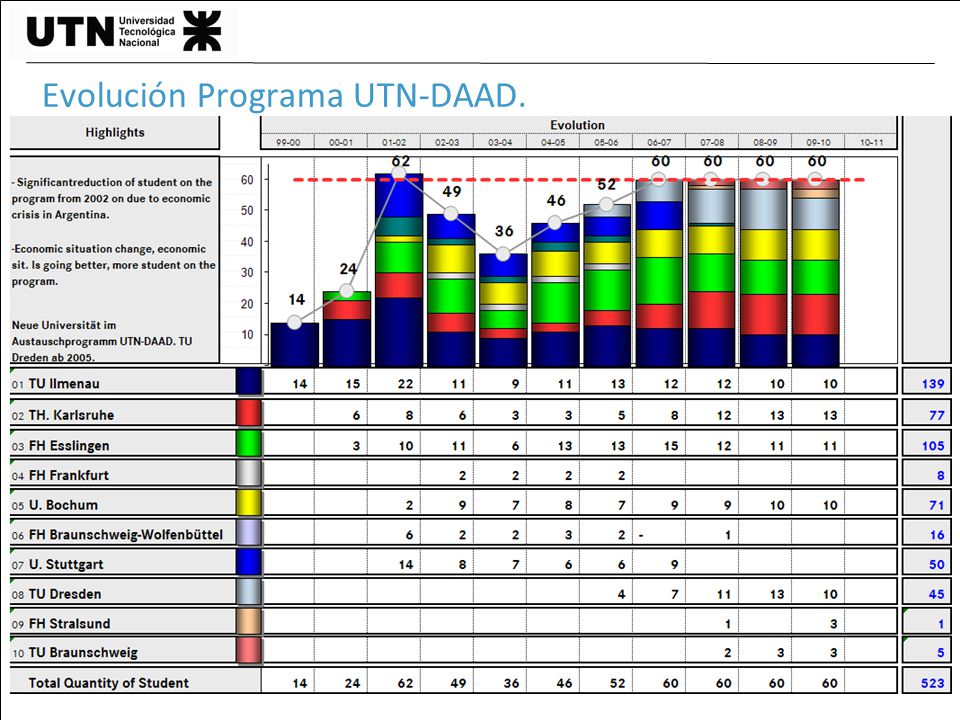Click the gray FH Frankfurt color swatch
Image resolution: width=960 pixels, height=720 pixels.
pyautogui.click(x=249, y=474)
